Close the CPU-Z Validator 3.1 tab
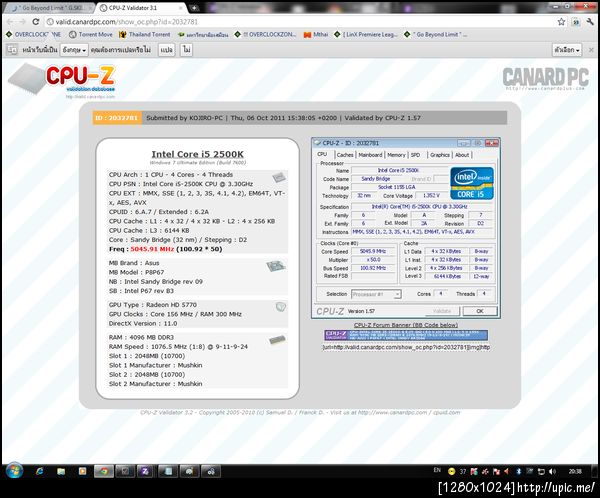 181,8
